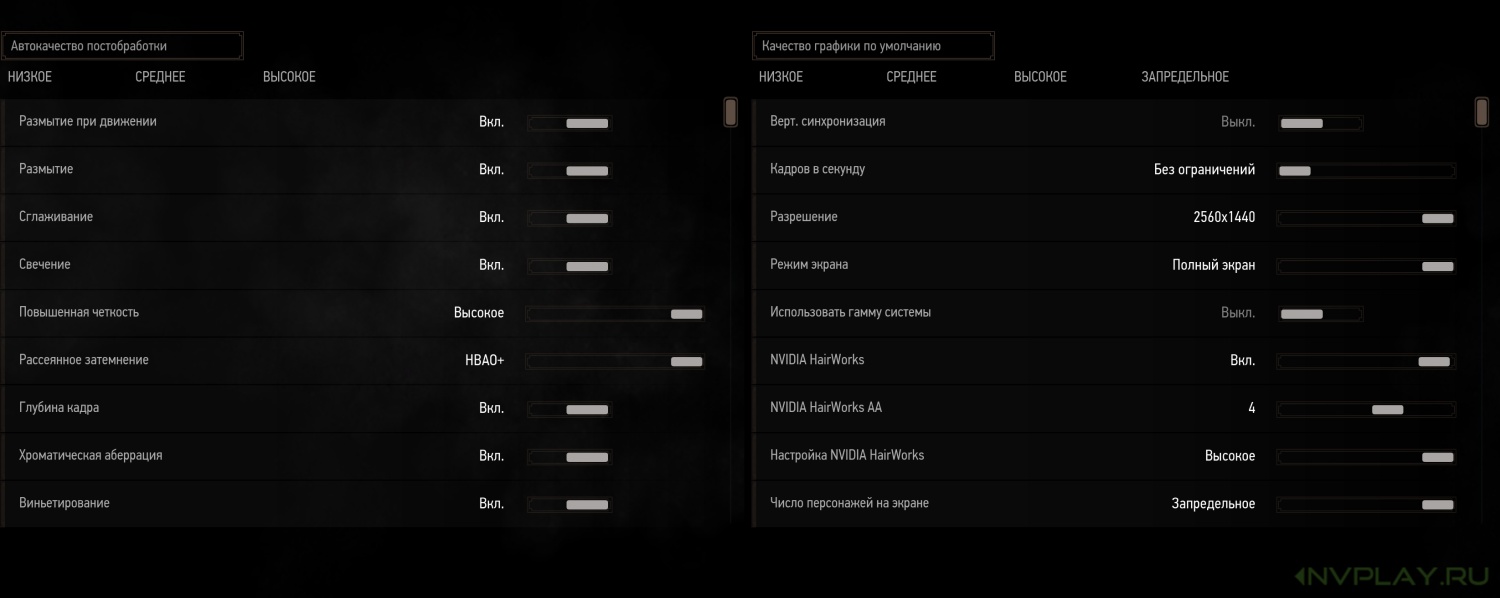Image resolution: width=1500 pixels, height=598 pixels.
Task: Click the NVIDIA HairWorks slider
Action: click(1366, 361)
